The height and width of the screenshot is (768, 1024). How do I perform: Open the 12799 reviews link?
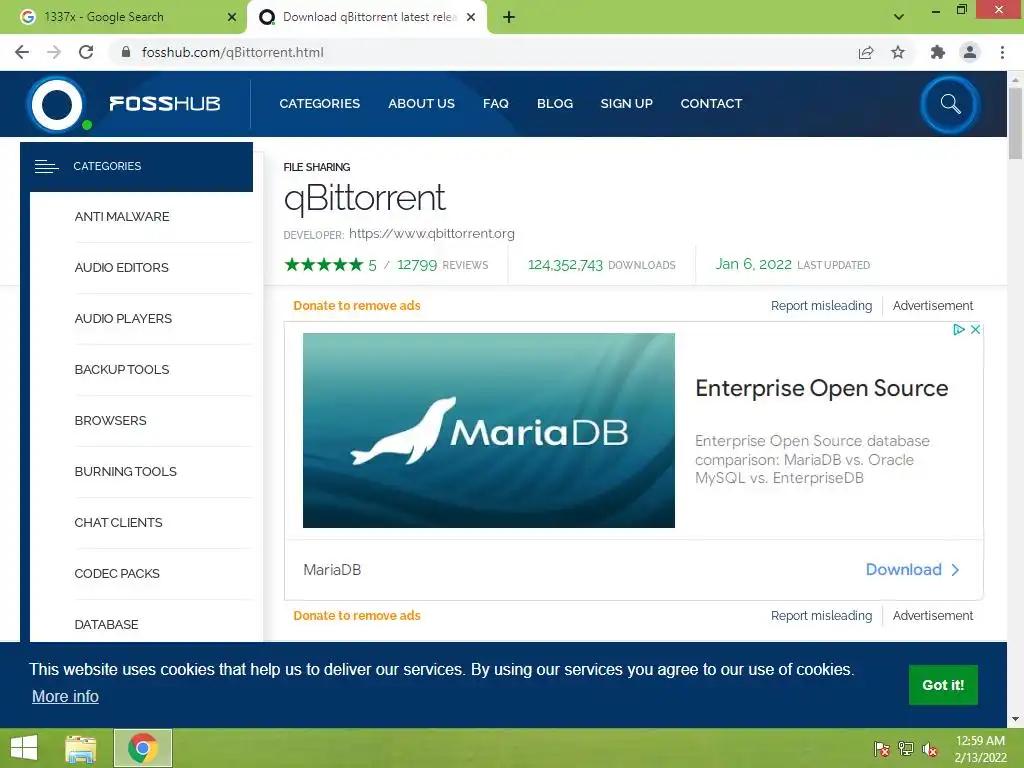click(x=442, y=265)
